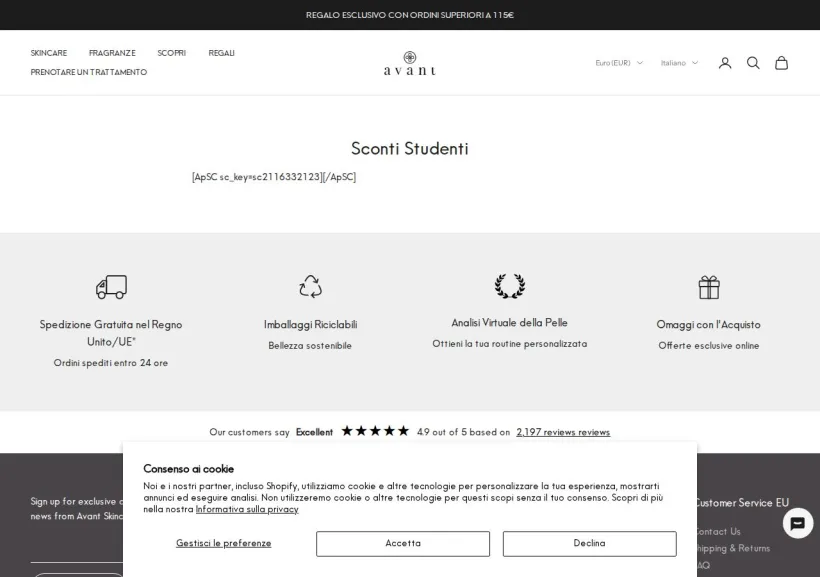This screenshot has width=820, height=577.
Task: Click Ottieni la tua routine personalizzata
Action: point(509,344)
